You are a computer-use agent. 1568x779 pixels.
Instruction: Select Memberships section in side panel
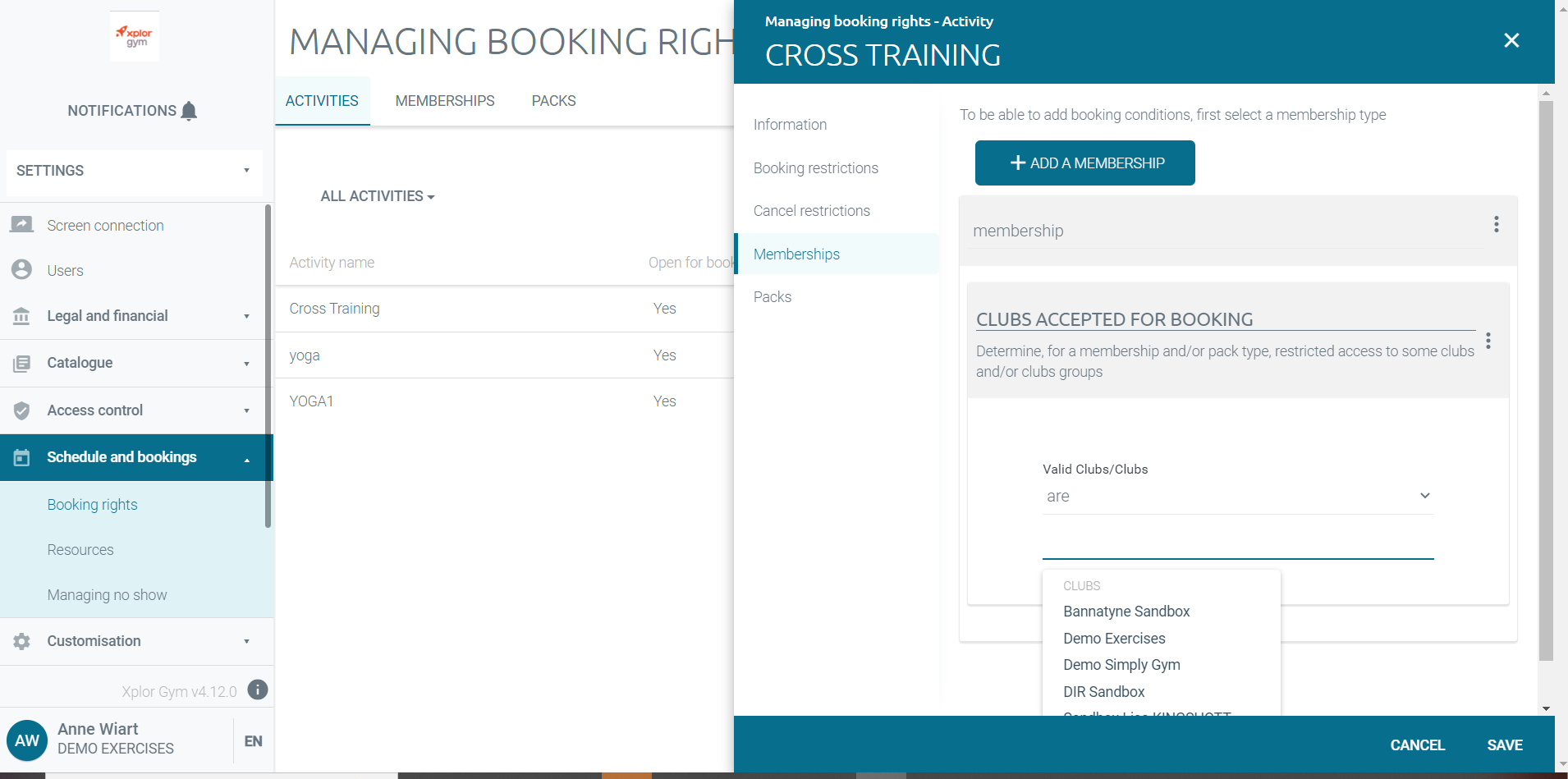click(x=837, y=254)
